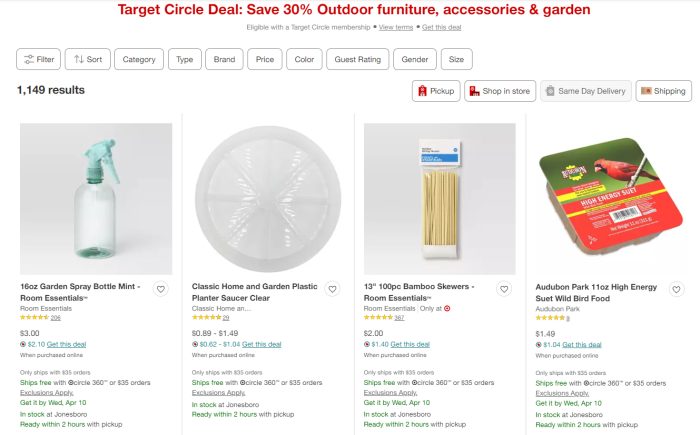
Task: Toggle the Same Day Delivery filter
Action: pyautogui.click(x=585, y=91)
